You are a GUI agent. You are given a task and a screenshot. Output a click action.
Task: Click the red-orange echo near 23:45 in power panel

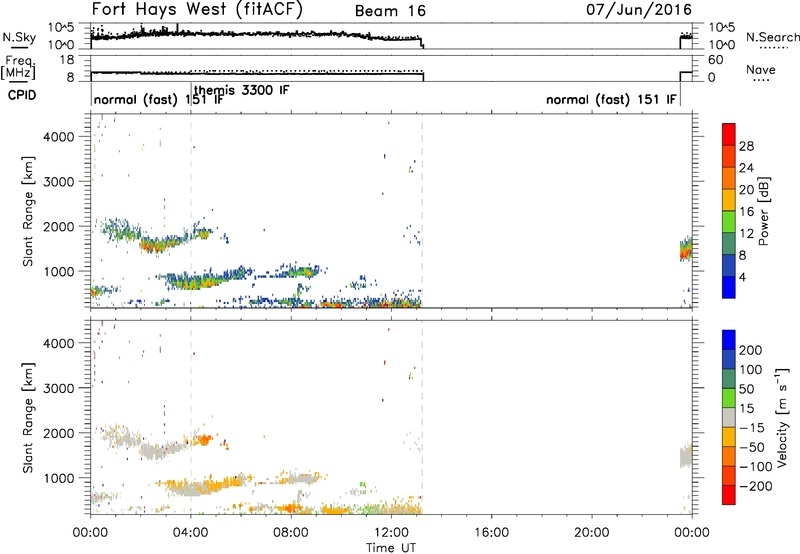click(x=686, y=250)
